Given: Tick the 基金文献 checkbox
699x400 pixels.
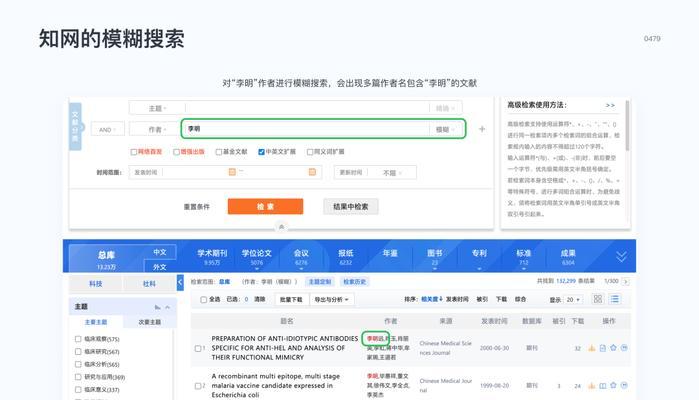Looking at the screenshot, I should click(x=219, y=152).
